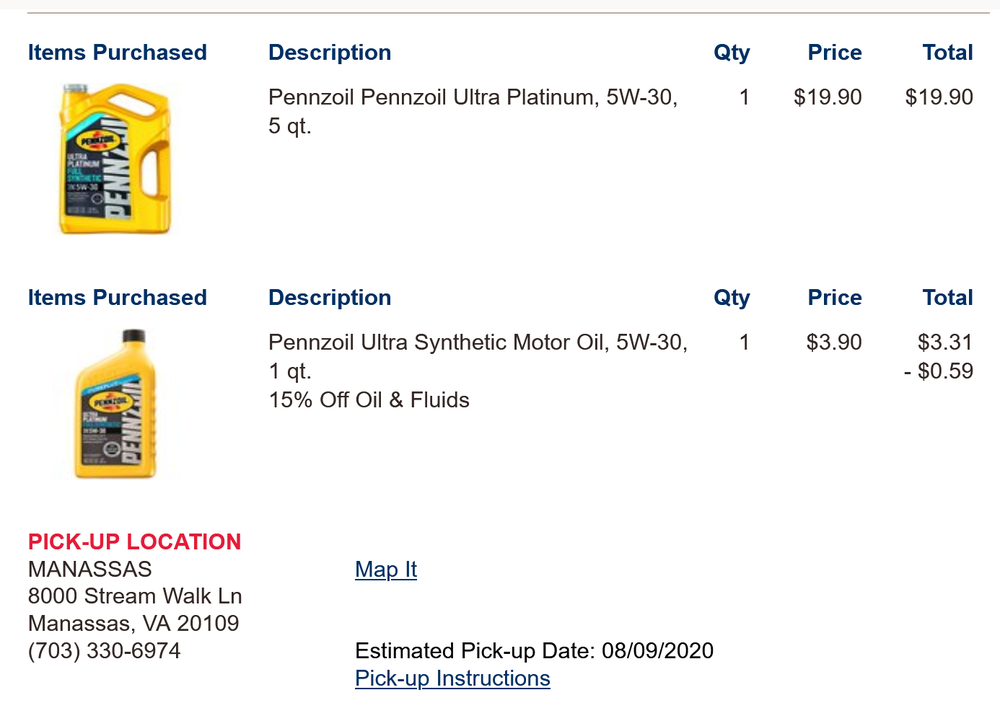Click the $3.31 item total
Image resolution: width=1000 pixels, height=708 pixels.
point(945,343)
